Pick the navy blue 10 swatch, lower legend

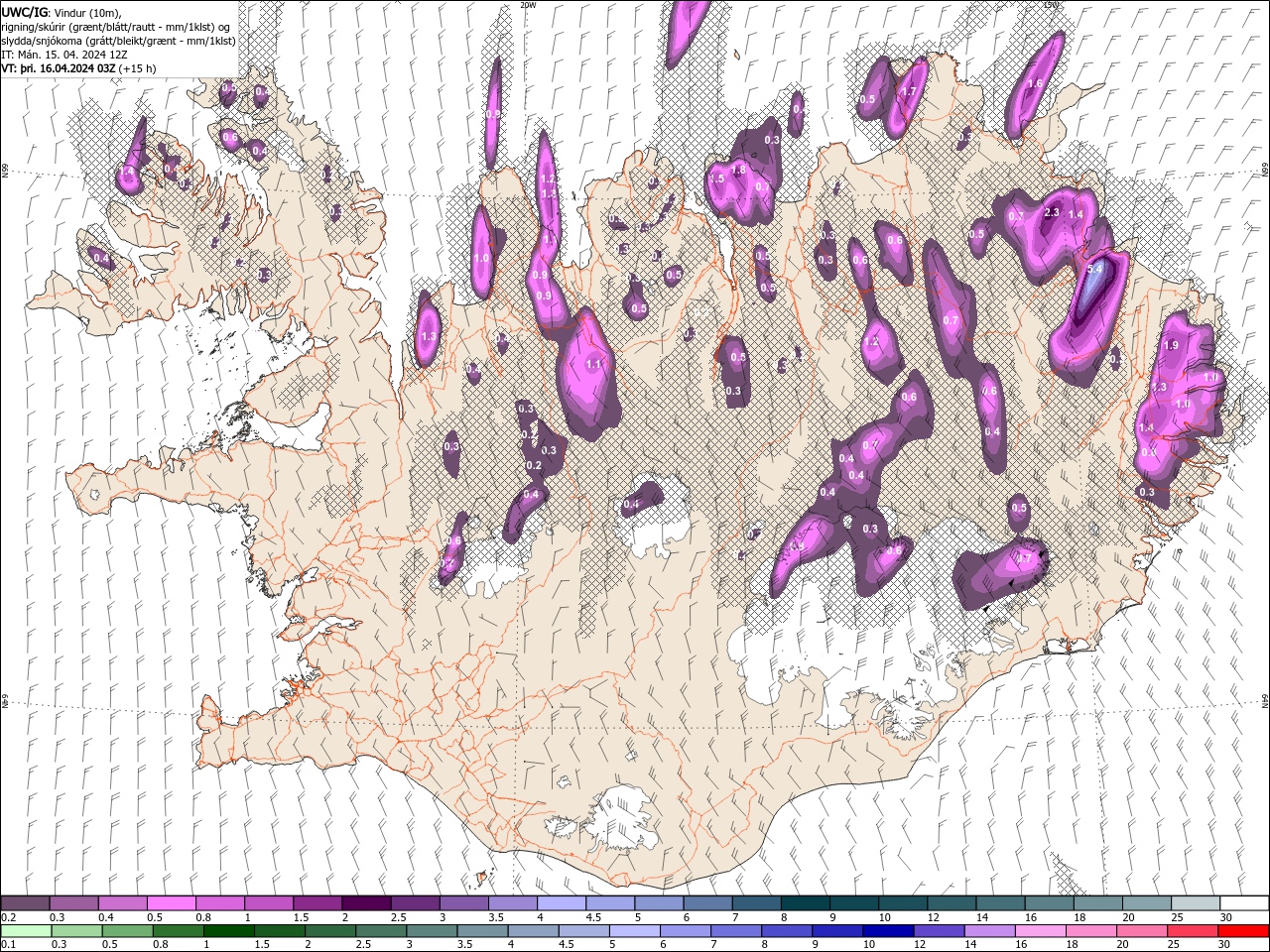pos(888,931)
